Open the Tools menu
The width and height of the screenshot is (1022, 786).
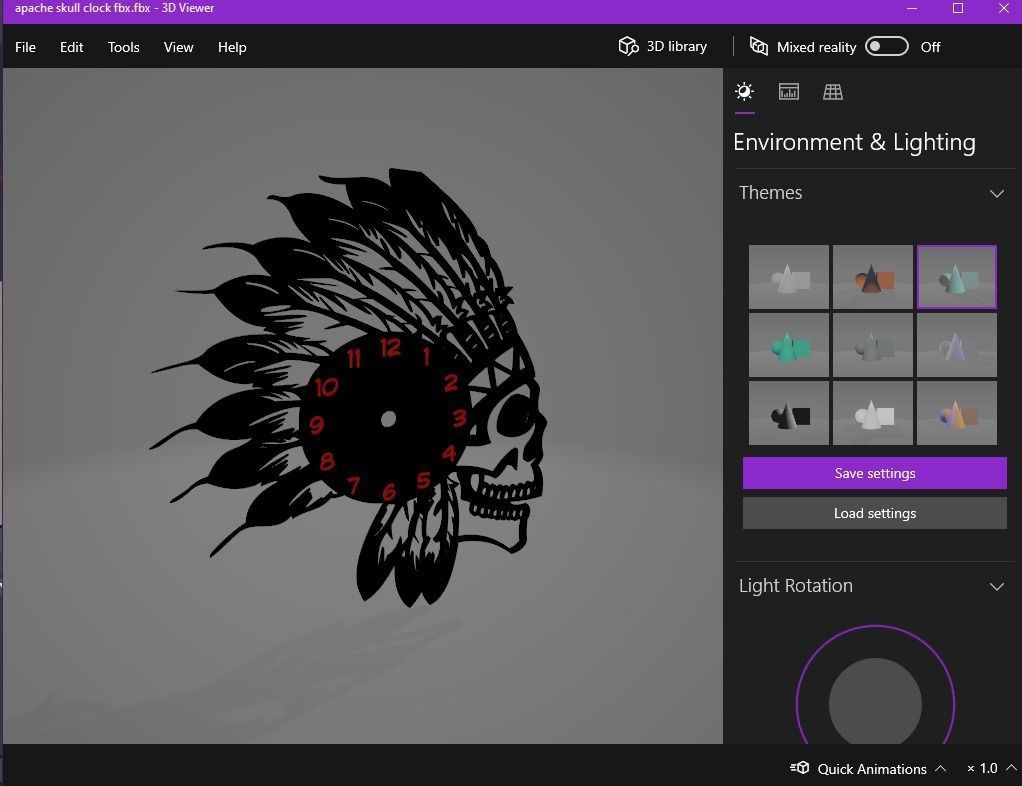pos(123,47)
